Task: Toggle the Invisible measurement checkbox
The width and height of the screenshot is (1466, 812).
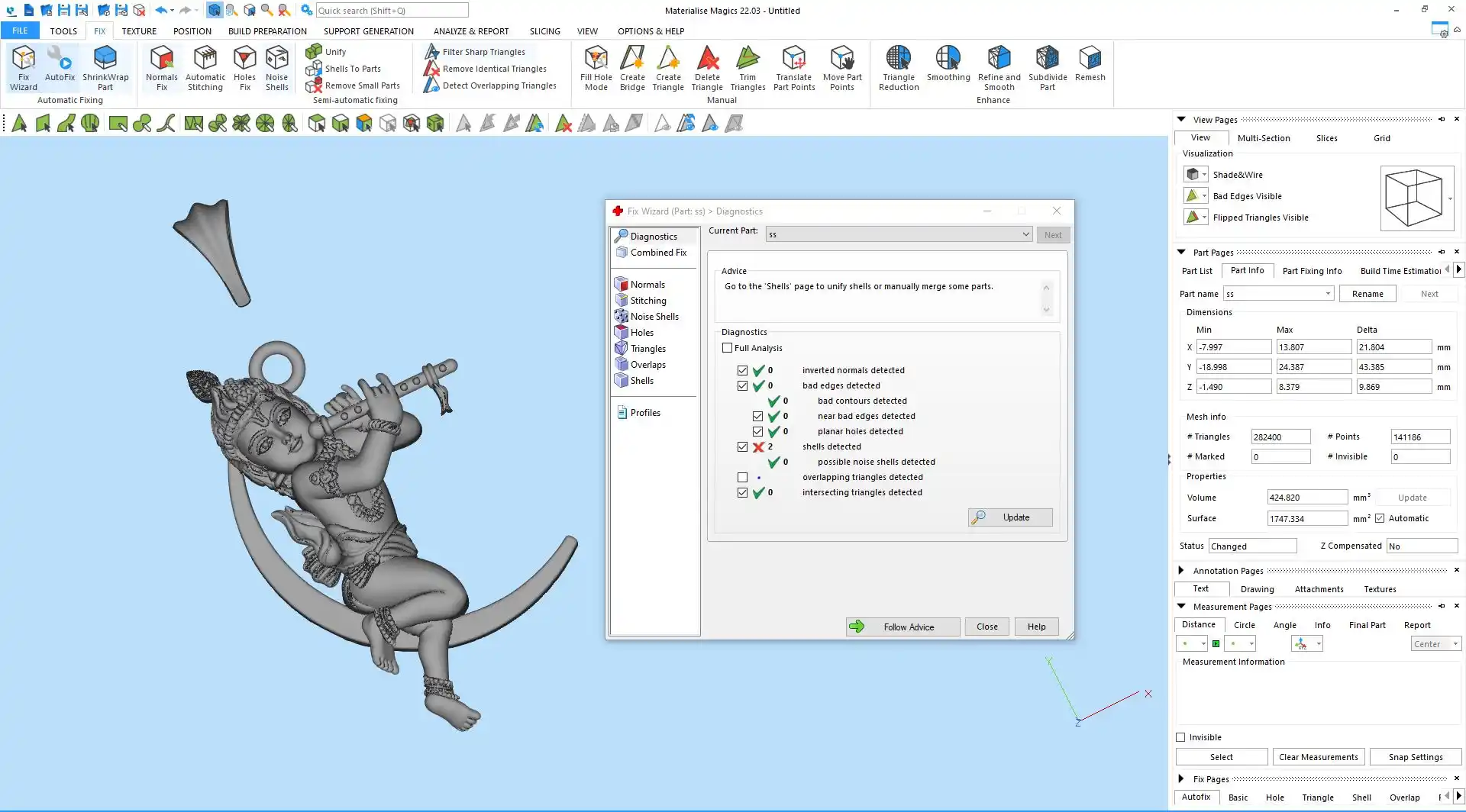Action: (1181, 737)
